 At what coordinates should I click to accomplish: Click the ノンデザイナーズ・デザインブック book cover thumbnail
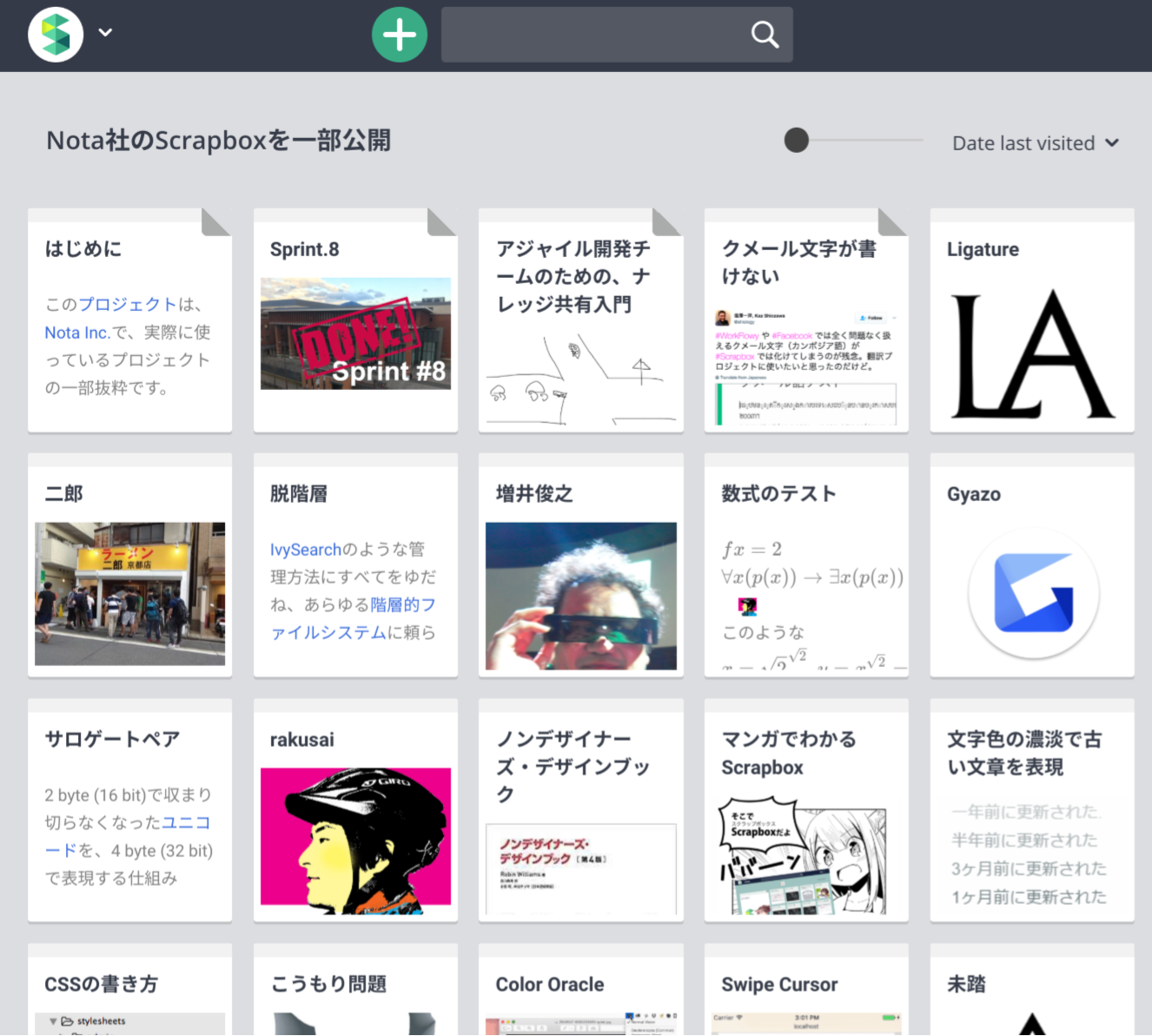581,869
